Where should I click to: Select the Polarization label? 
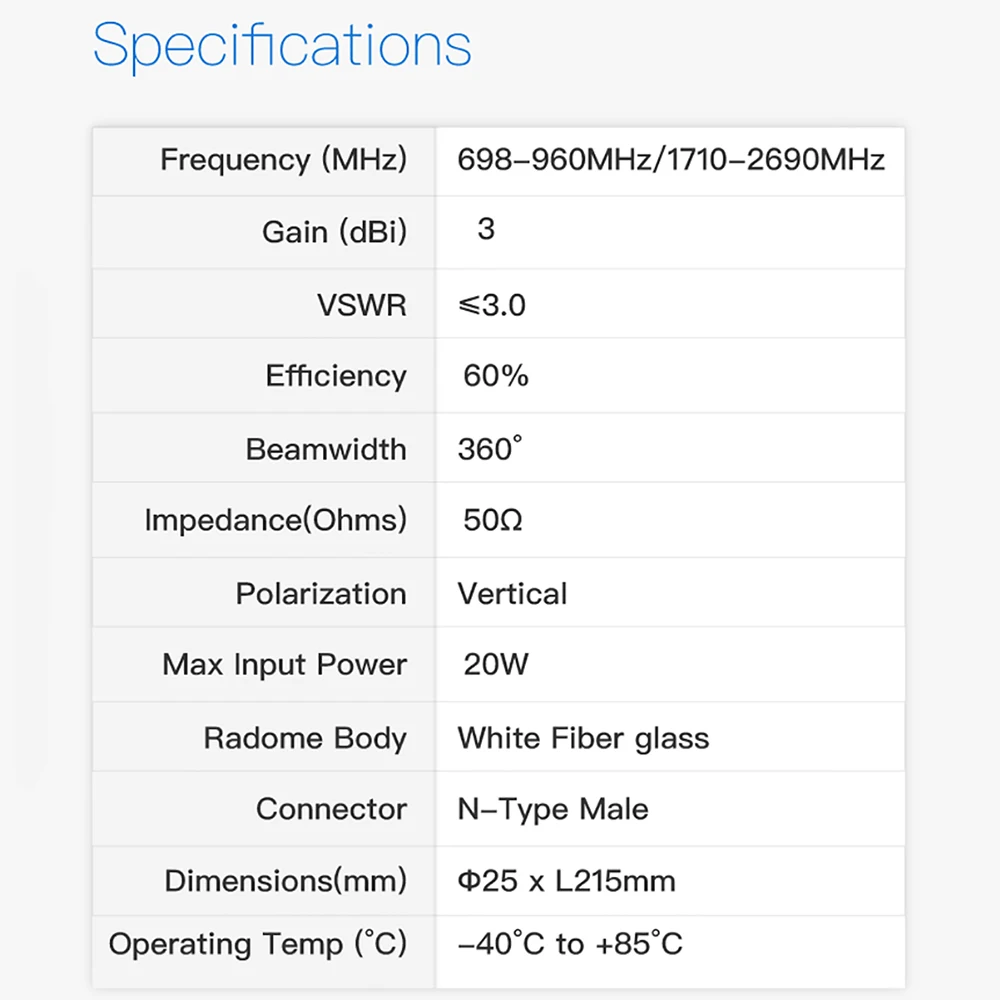pos(321,594)
